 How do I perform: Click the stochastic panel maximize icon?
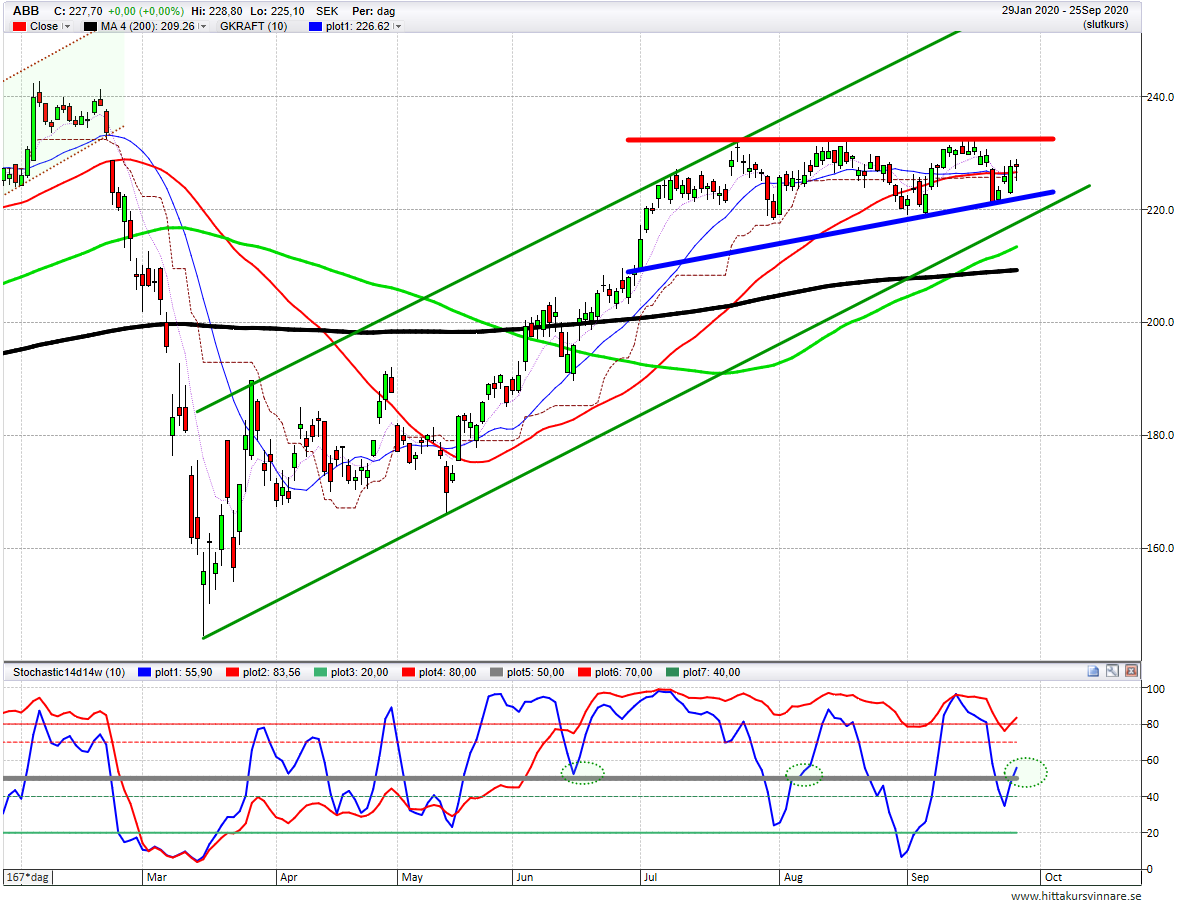coord(1112,670)
